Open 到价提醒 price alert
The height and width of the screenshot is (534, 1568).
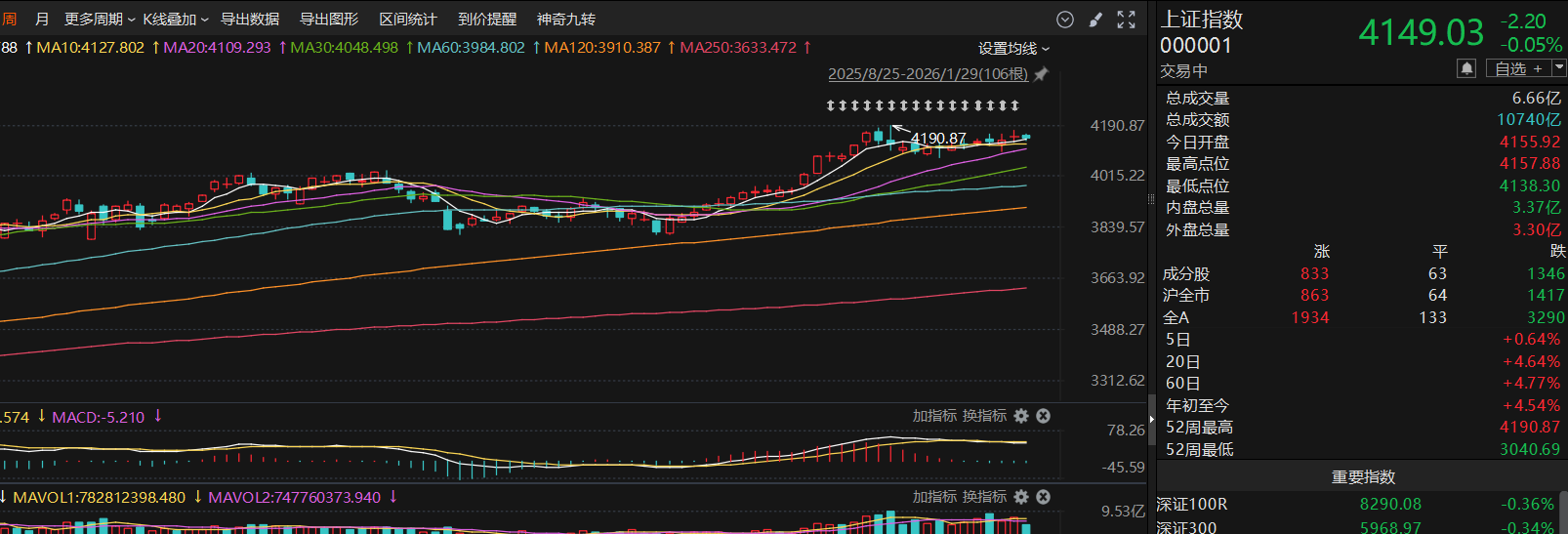pyautogui.click(x=487, y=20)
